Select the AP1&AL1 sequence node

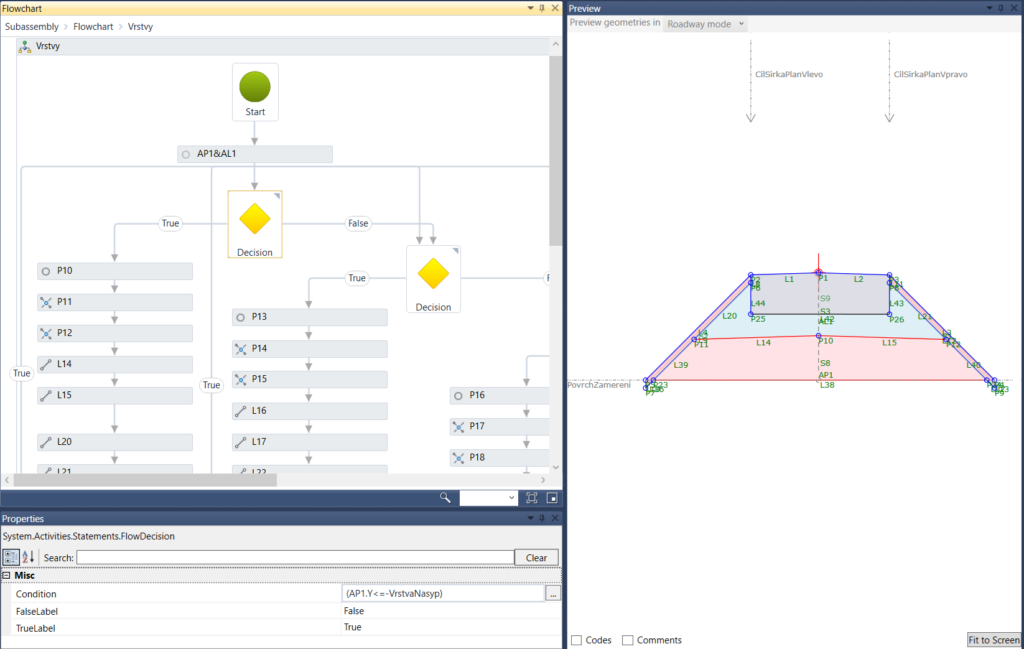[x=255, y=154]
